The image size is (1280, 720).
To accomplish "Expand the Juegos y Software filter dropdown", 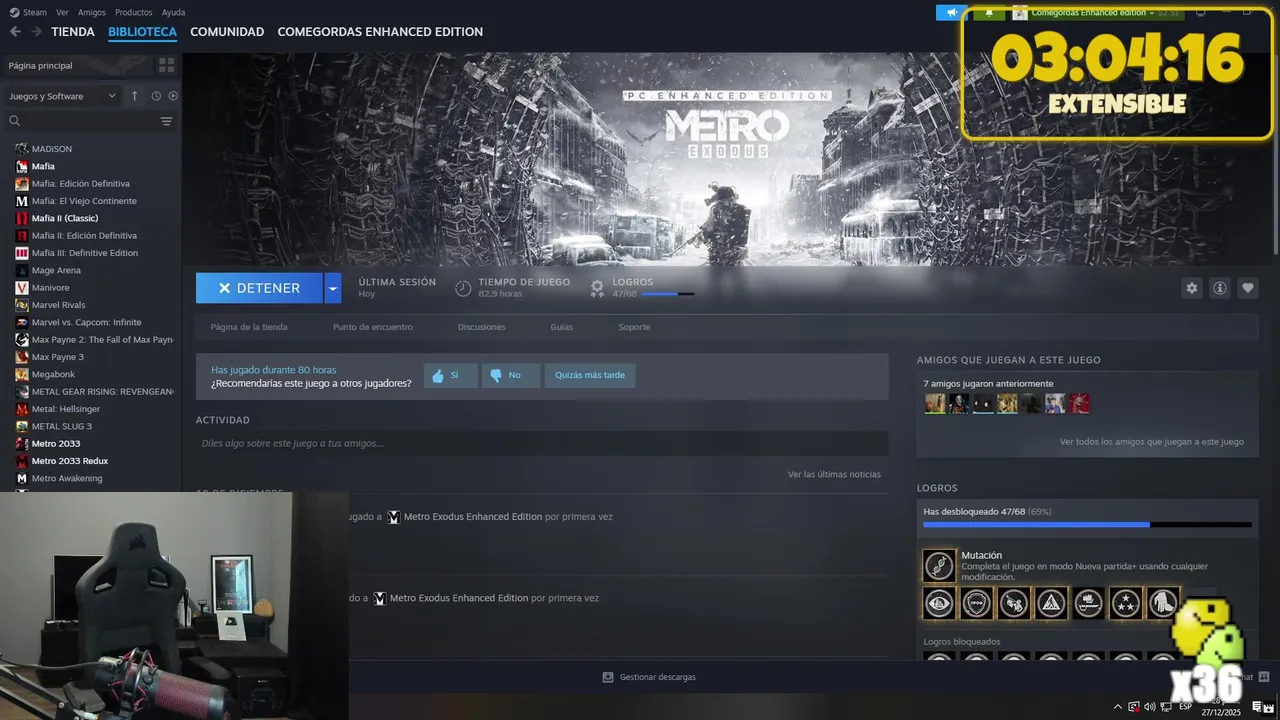I will pos(63,96).
